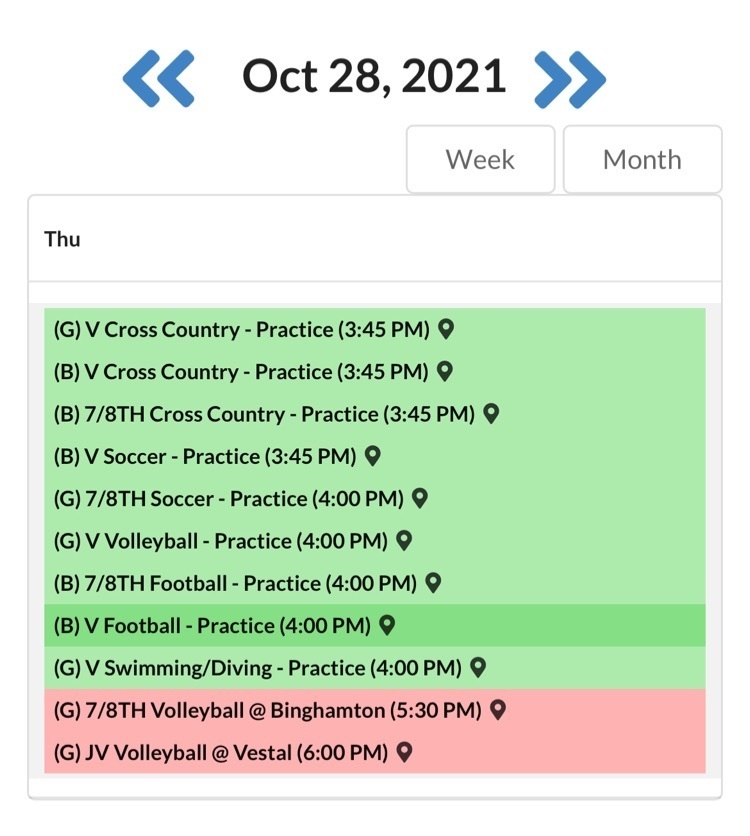Show map pin for Girls 7/8TH Soccer practice
Screen dimensions: 750x836
click(x=420, y=498)
